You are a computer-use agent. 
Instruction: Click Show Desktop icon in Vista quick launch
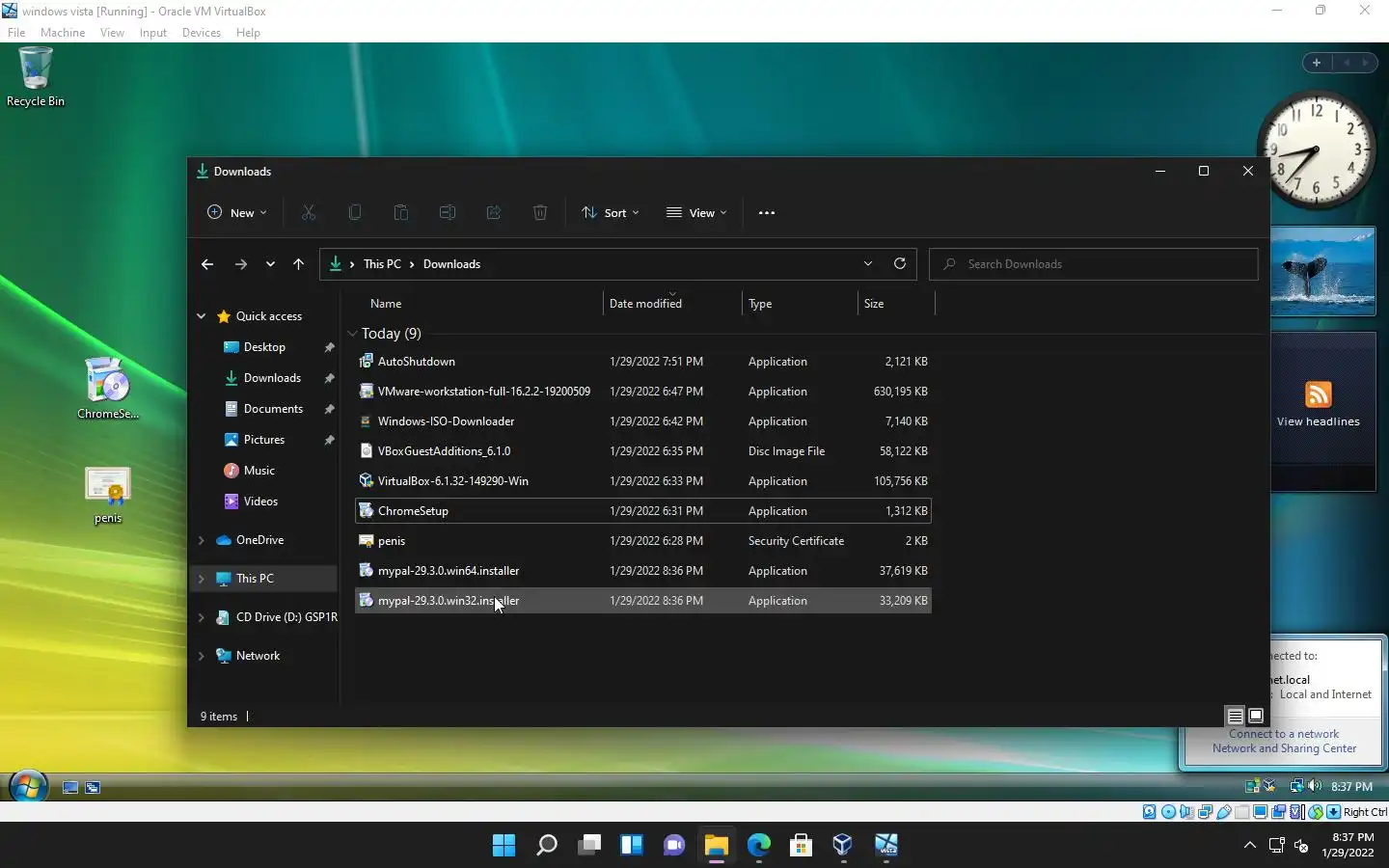click(x=70, y=787)
